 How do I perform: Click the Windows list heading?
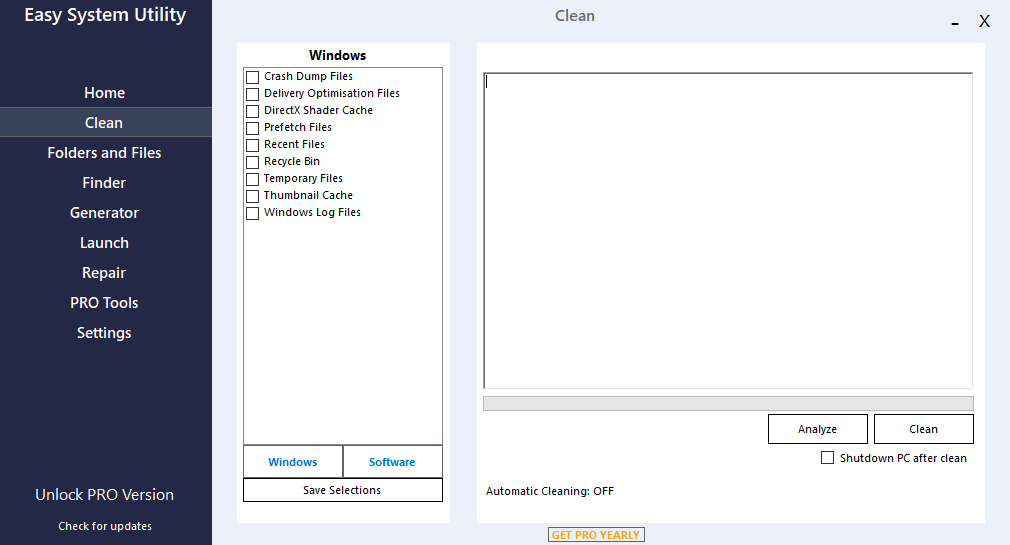point(338,55)
